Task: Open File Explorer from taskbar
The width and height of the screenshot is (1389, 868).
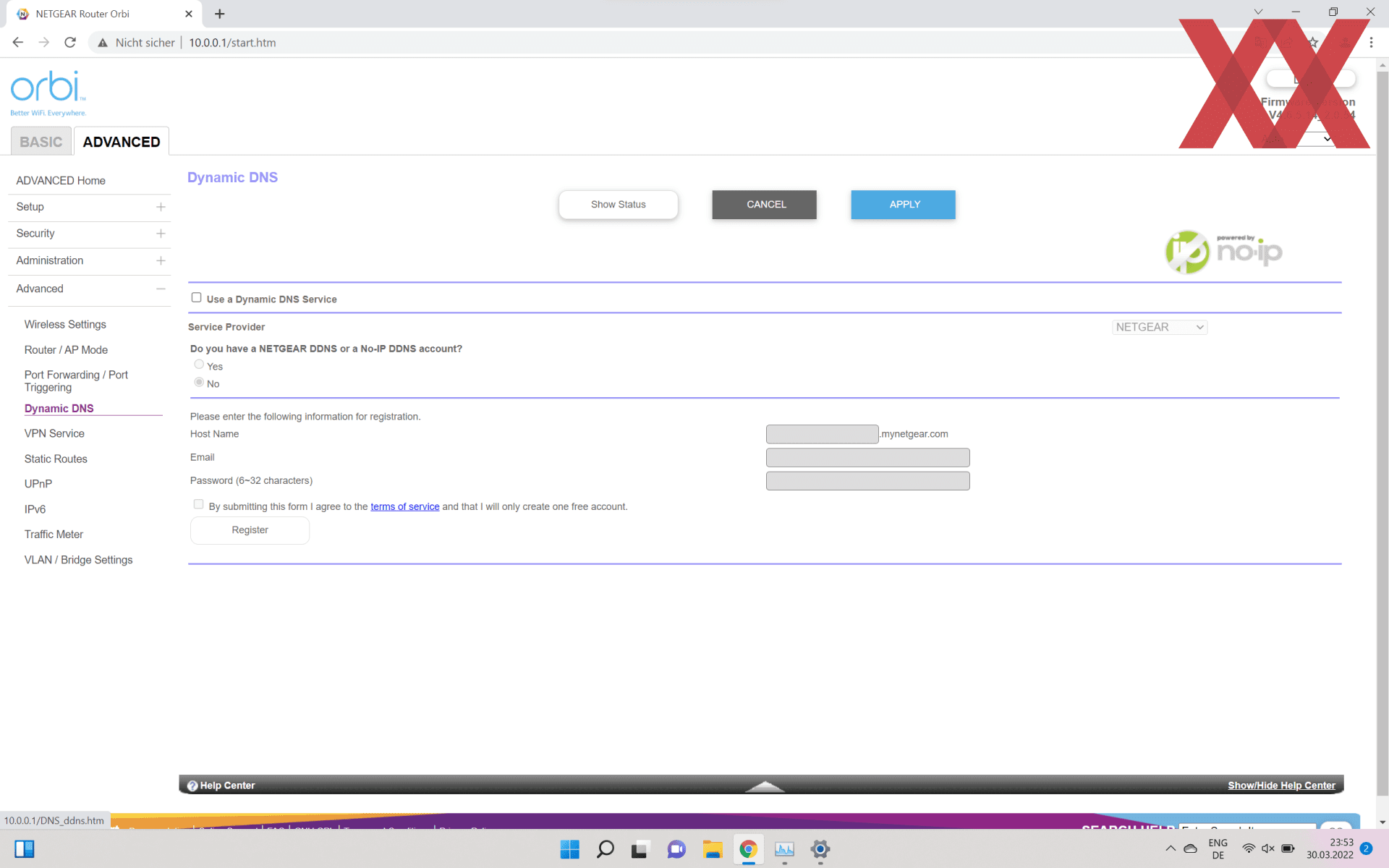Action: [713, 849]
